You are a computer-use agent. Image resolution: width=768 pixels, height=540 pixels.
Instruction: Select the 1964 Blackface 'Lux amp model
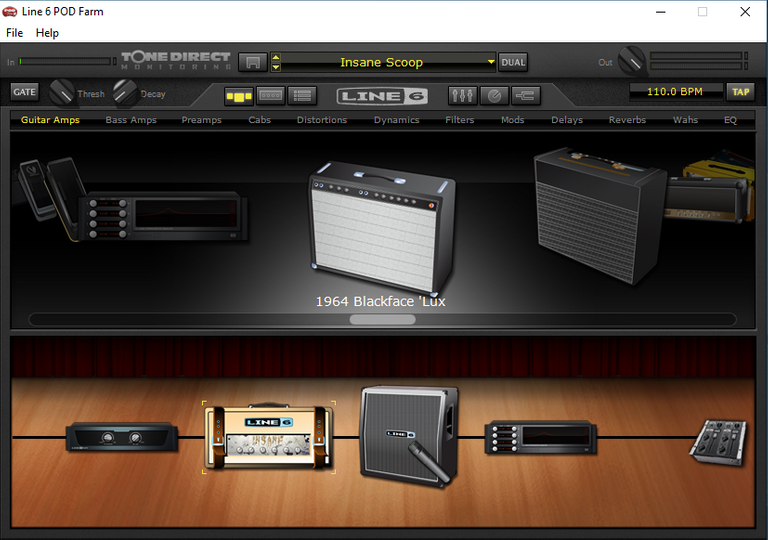coord(381,228)
